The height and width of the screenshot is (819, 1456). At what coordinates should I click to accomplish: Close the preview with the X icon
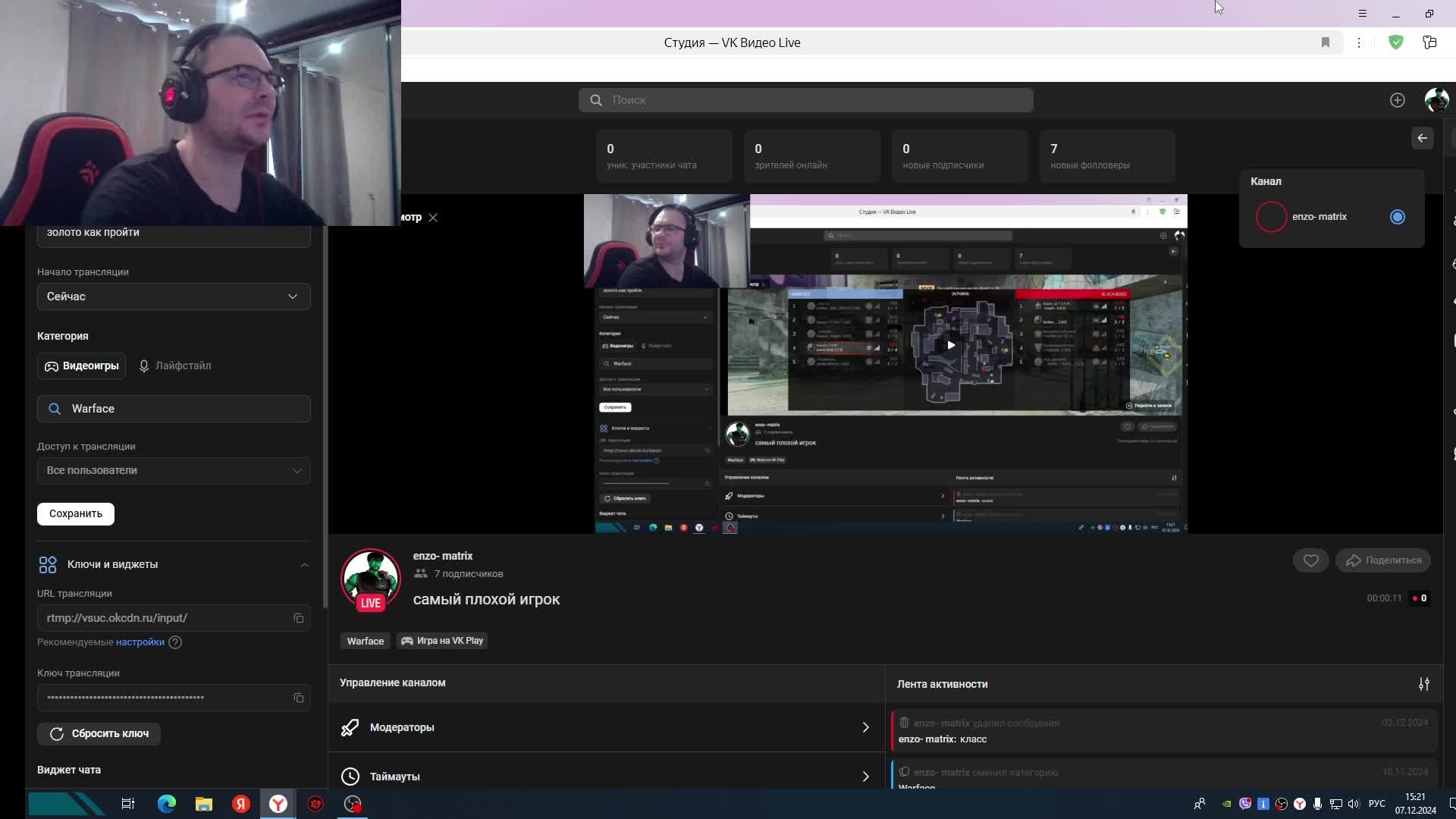coord(433,218)
